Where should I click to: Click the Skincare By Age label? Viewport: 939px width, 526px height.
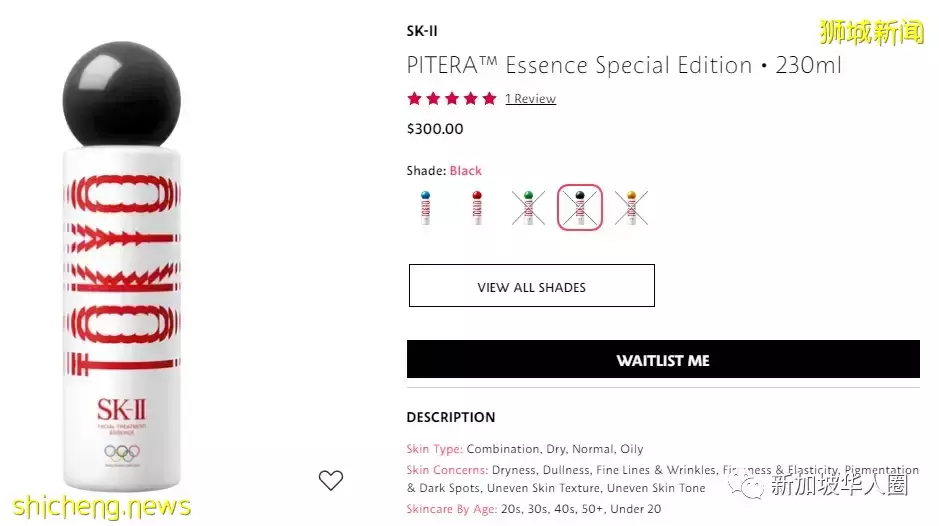click(451, 509)
